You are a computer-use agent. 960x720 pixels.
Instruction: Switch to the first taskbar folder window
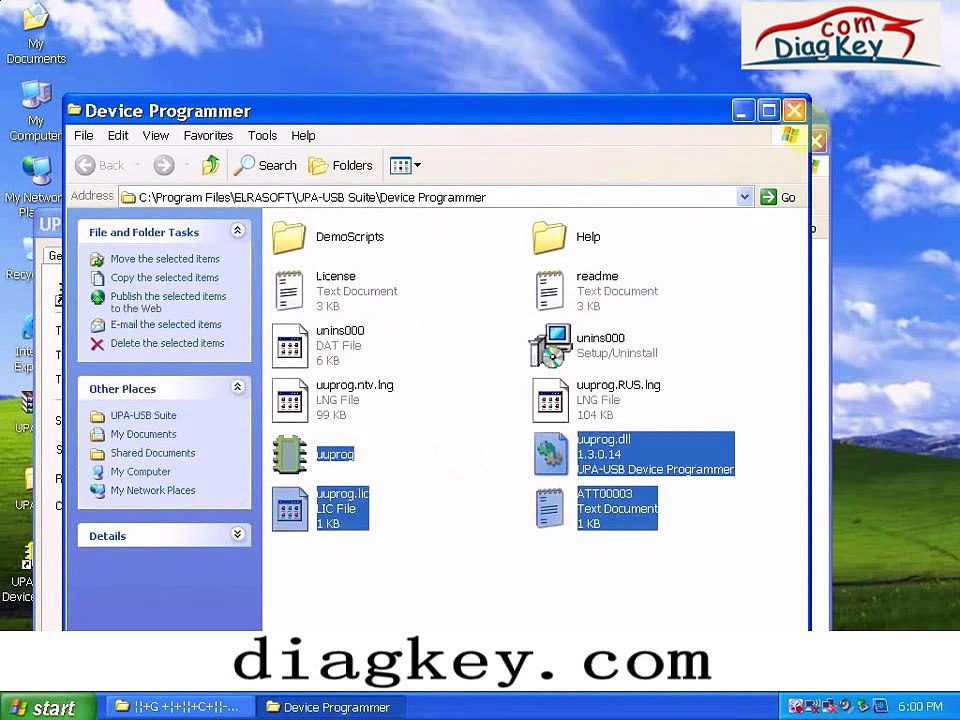click(x=179, y=707)
